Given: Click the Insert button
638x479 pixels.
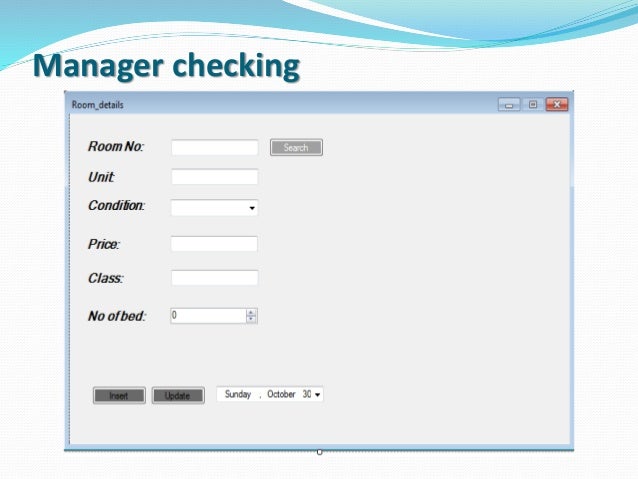Looking at the screenshot, I should [x=119, y=396].
